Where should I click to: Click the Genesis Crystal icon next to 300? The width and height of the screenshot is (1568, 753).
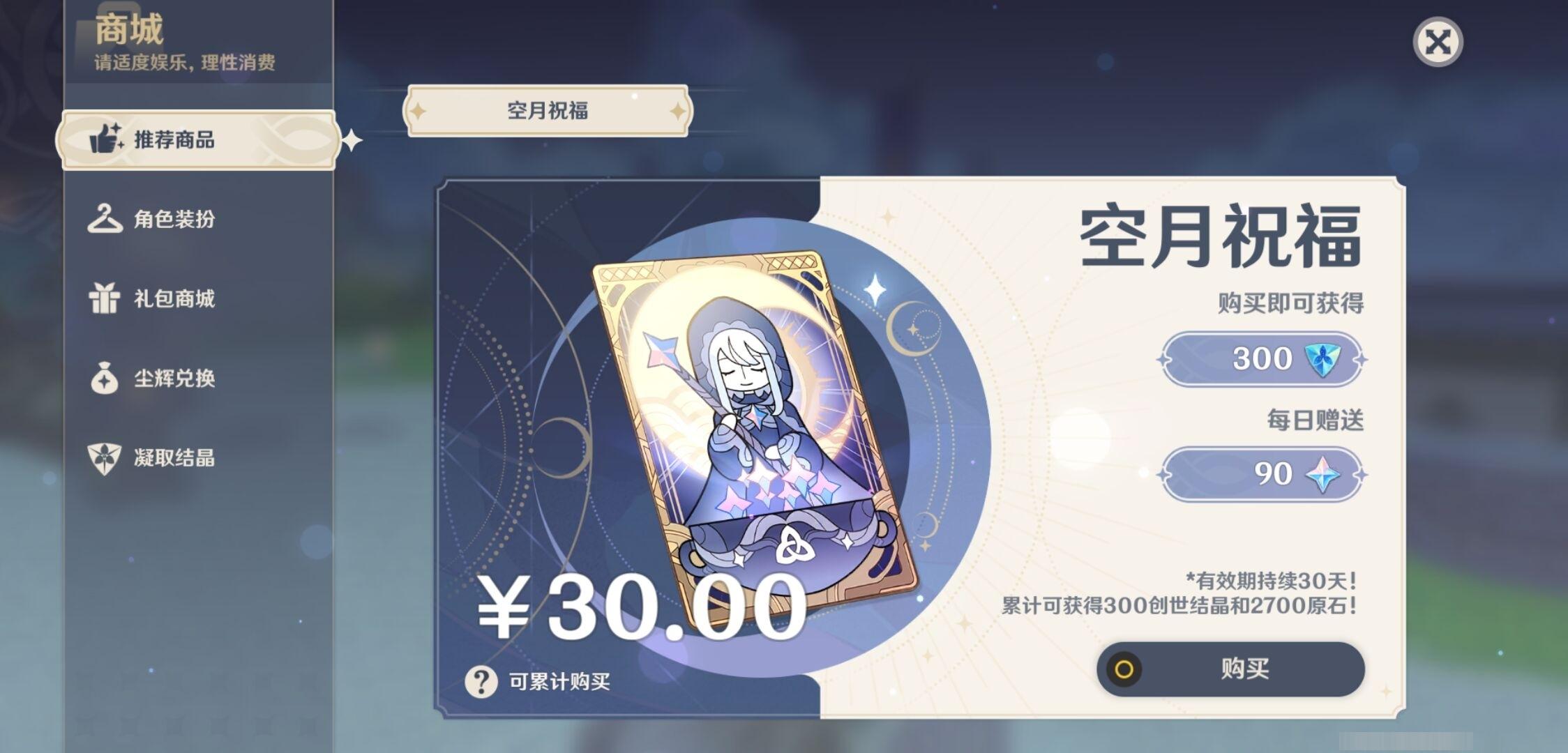(x=1321, y=359)
